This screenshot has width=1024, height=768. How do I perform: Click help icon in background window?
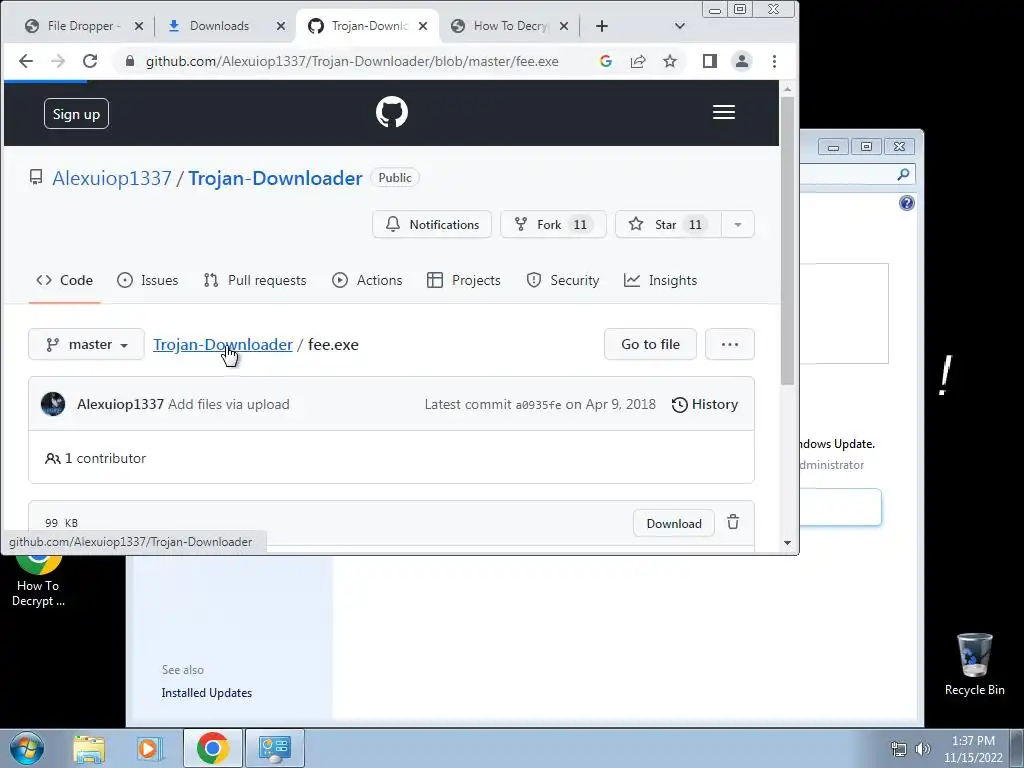[x=906, y=203]
